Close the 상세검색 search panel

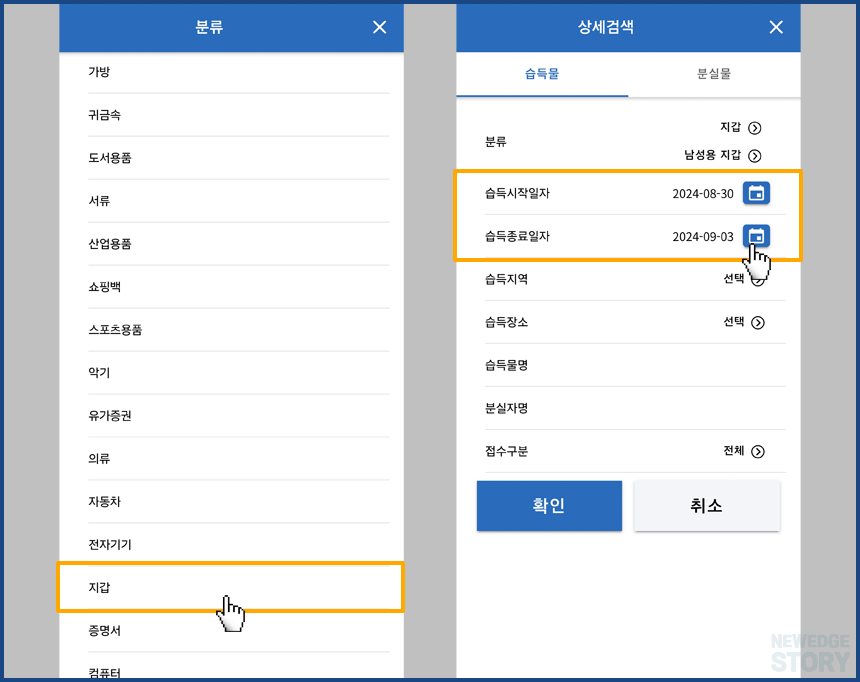tap(776, 27)
